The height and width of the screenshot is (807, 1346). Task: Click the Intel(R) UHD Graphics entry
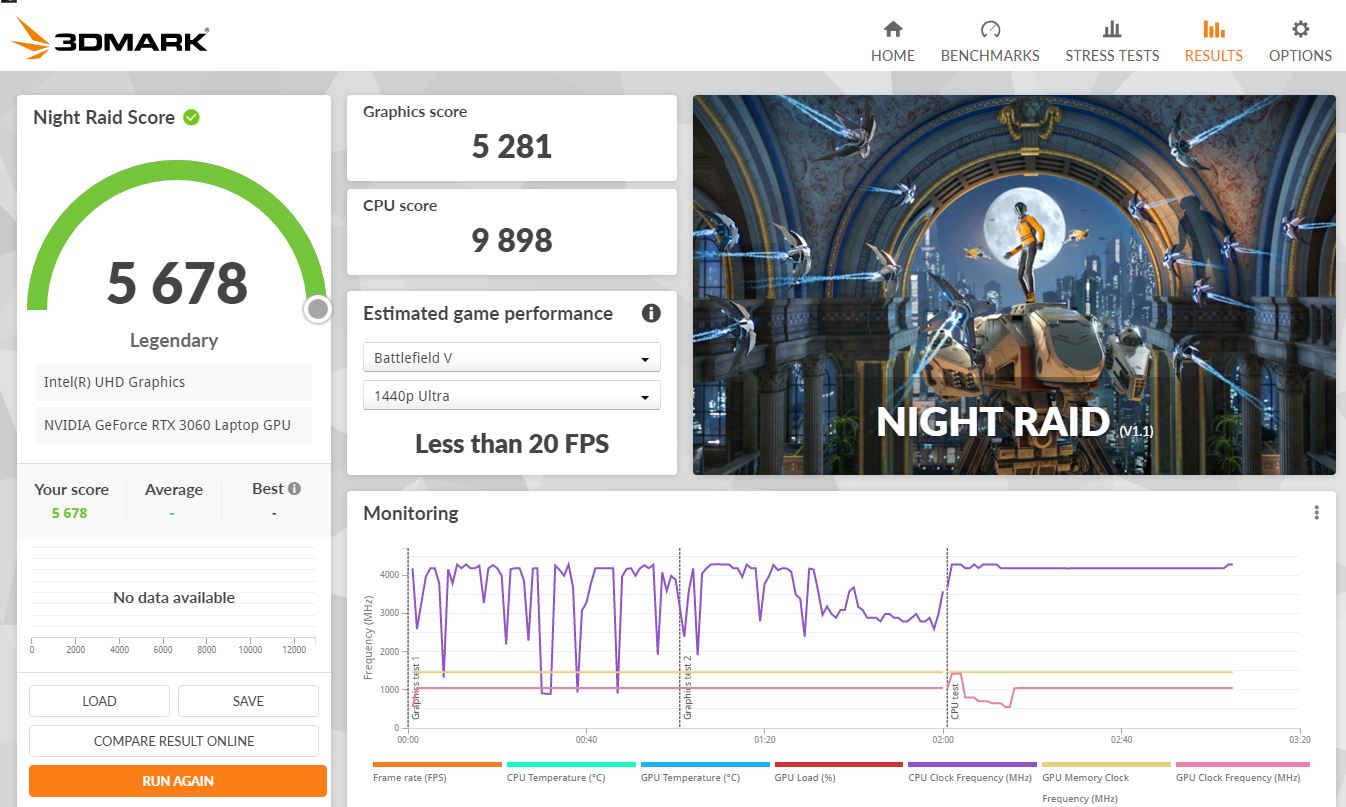174,382
